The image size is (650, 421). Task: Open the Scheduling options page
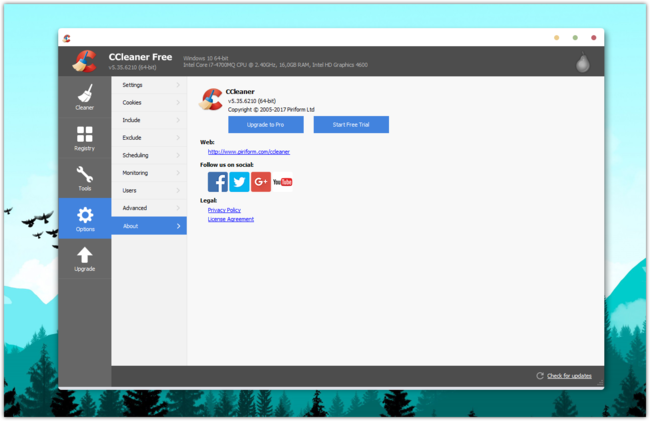point(149,155)
